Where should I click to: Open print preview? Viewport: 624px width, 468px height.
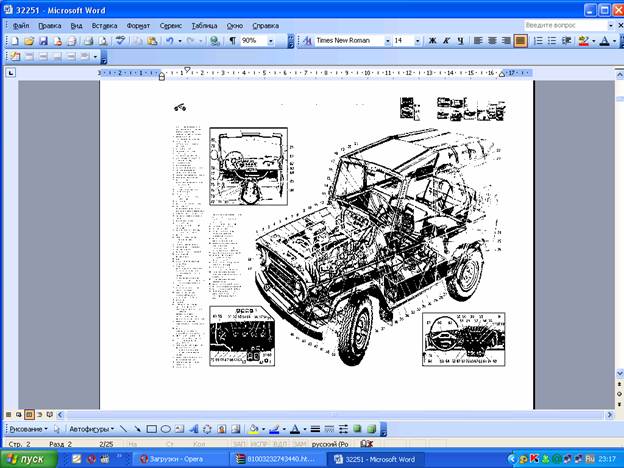click(103, 41)
